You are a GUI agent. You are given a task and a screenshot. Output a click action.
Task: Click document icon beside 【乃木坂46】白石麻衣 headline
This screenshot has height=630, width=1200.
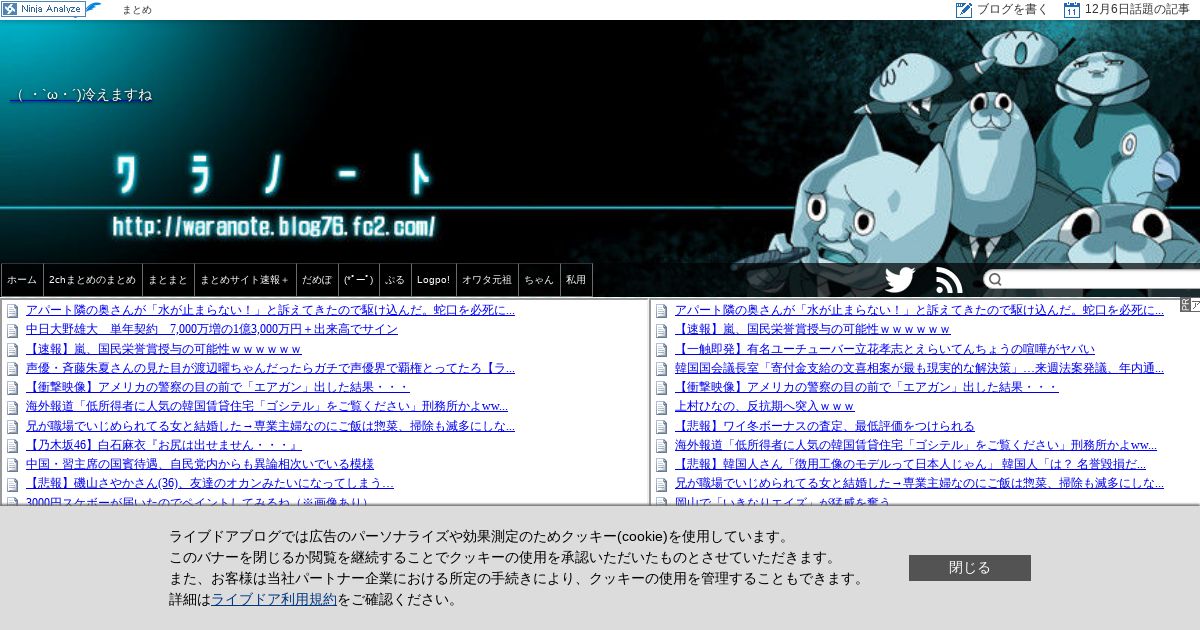tap(13, 446)
